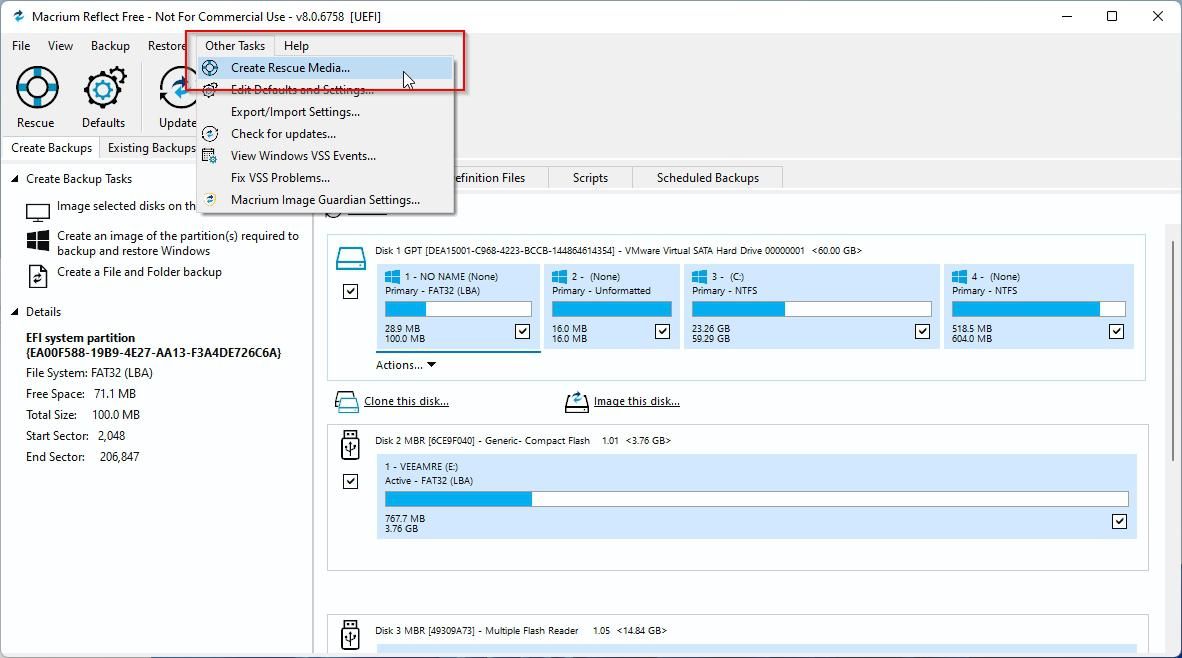Open the View menu
1182x658 pixels.
[x=60, y=46]
